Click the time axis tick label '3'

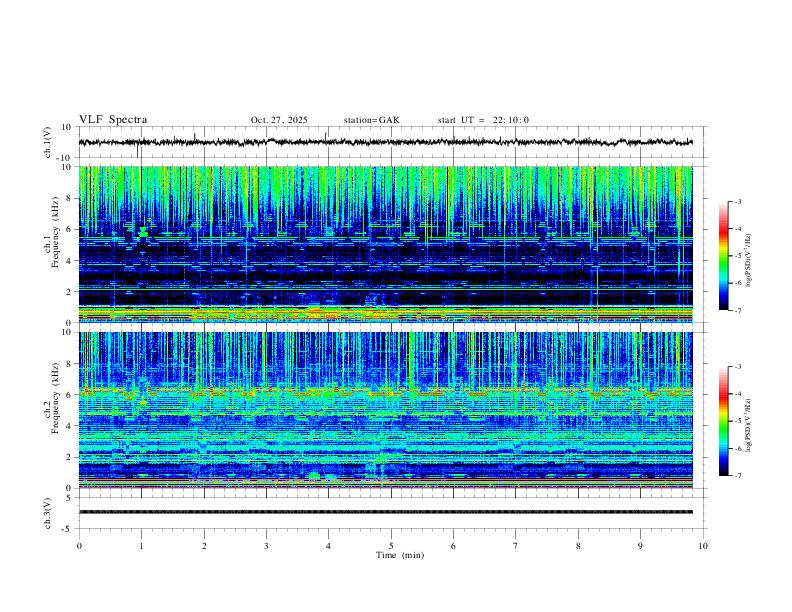[266, 546]
